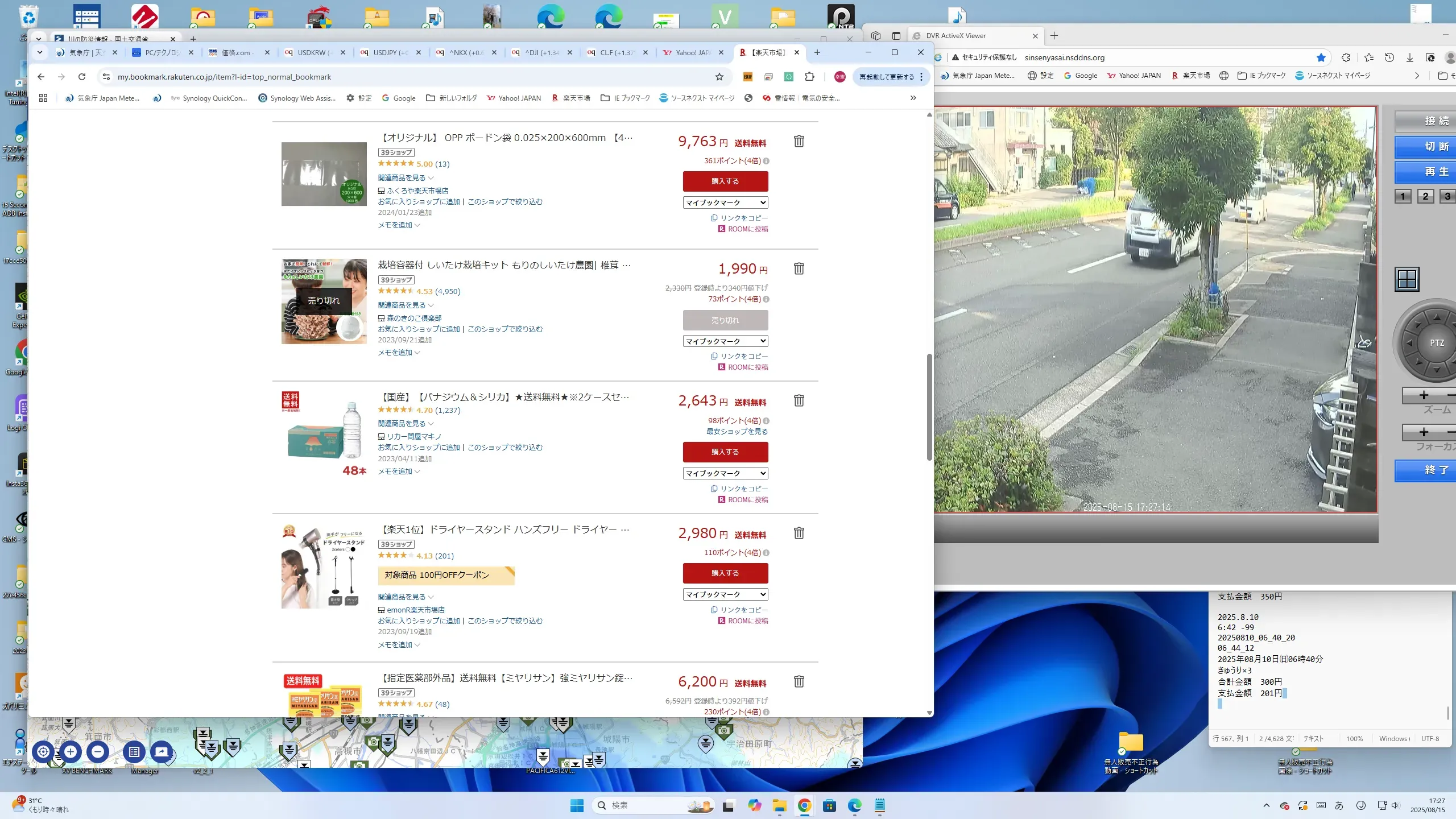This screenshot has width=1456, height=819.
Task: Open the ふくろや楽天市場店 shop link
Action: (x=417, y=191)
